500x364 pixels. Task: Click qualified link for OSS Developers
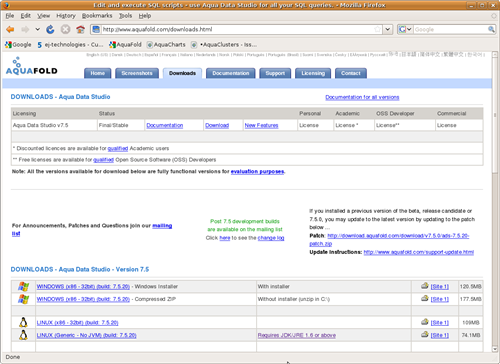[103, 160]
